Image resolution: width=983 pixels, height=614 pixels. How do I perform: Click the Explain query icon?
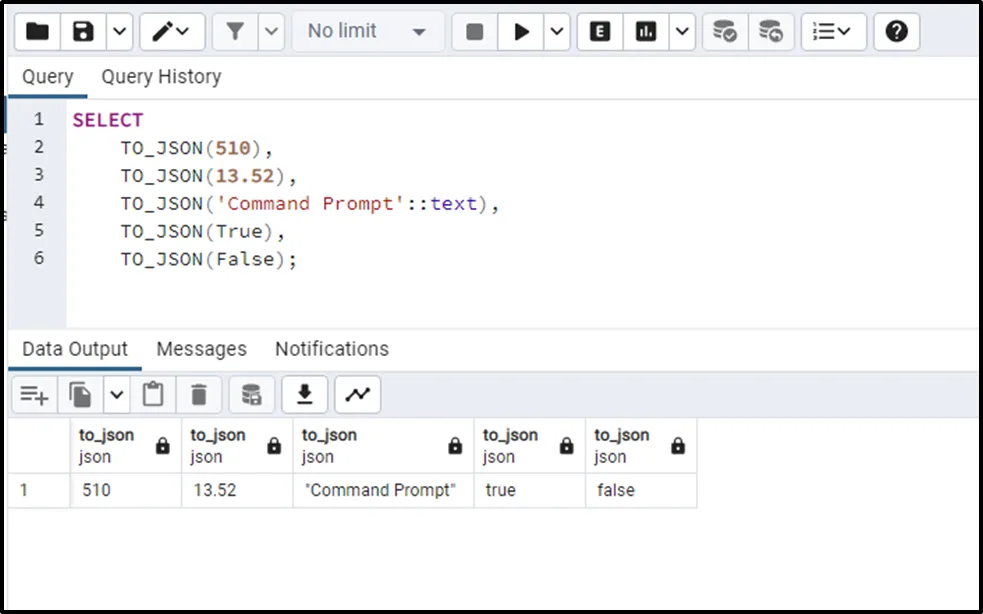click(x=600, y=32)
